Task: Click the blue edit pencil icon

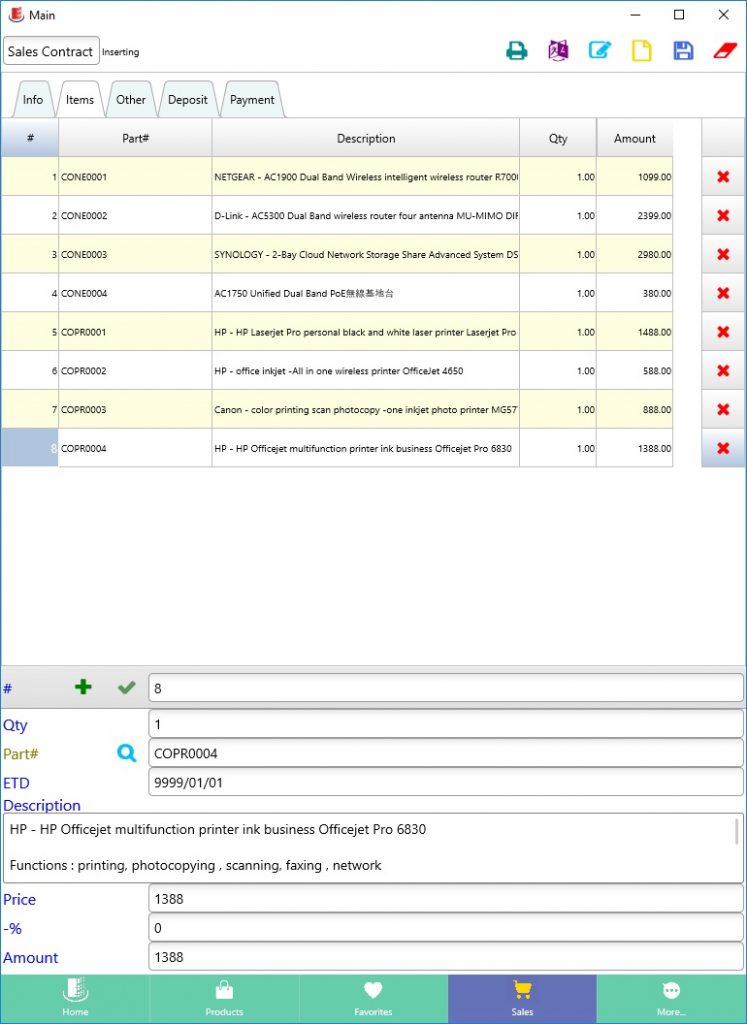Action: point(599,51)
